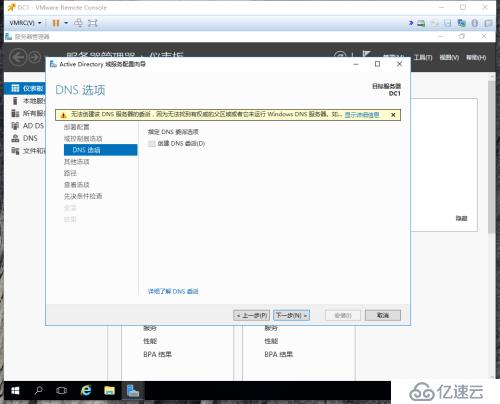Image resolution: width=500 pixels, height=404 pixels.
Task: Click BPA 结果 in the left dashboard tile
Action: click(157, 354)
